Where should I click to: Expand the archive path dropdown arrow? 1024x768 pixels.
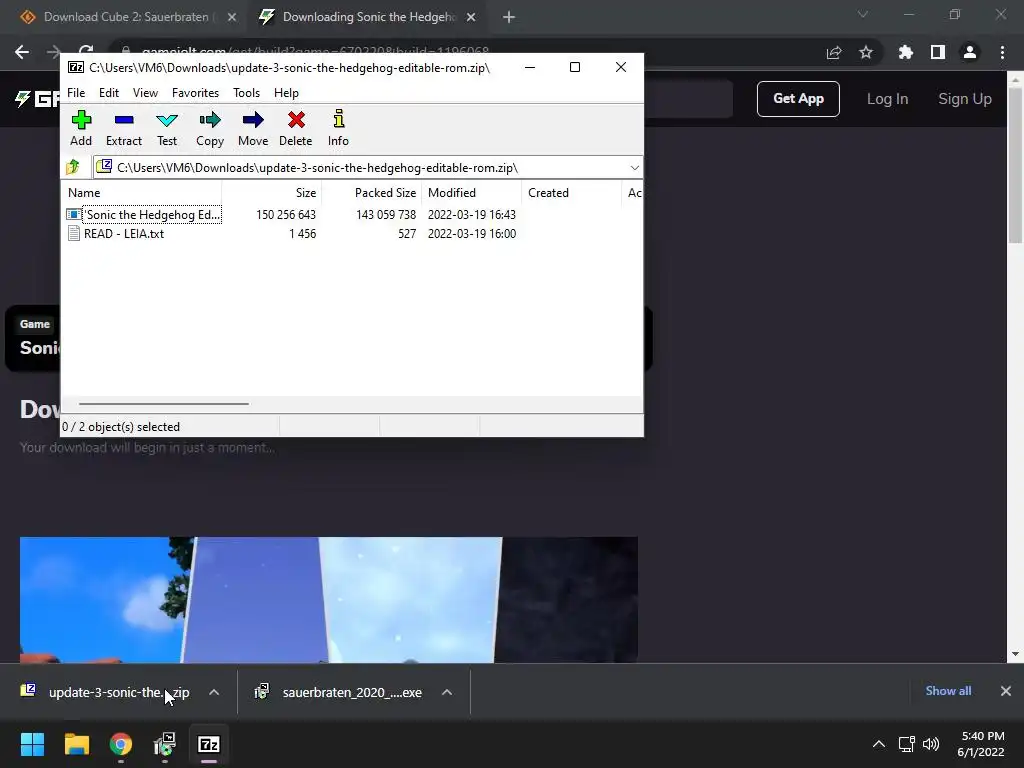[x=634, y=168]
